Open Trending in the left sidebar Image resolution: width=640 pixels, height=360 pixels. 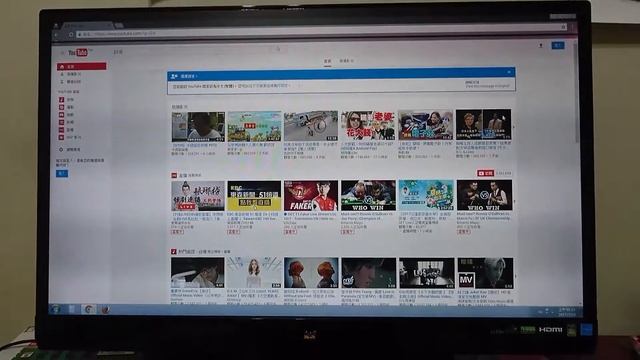70,74
